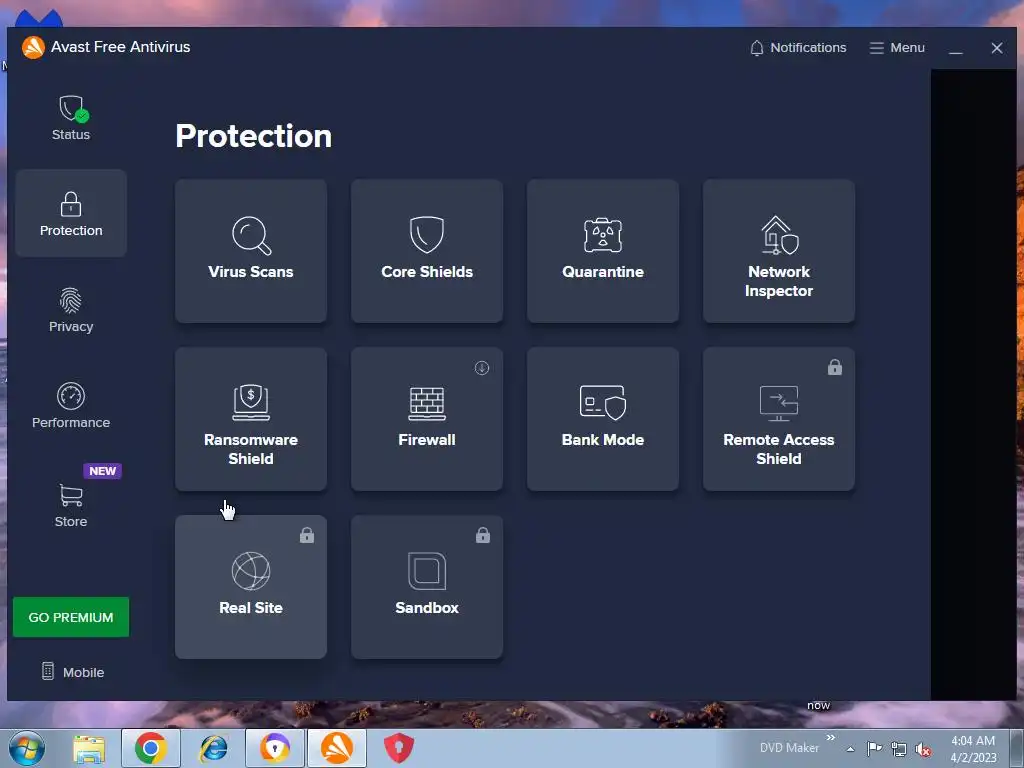This screenshot has width=1024, height=768.
Task: Click the download arrow on Firewall tile
Action: click(x=482, y=368)
